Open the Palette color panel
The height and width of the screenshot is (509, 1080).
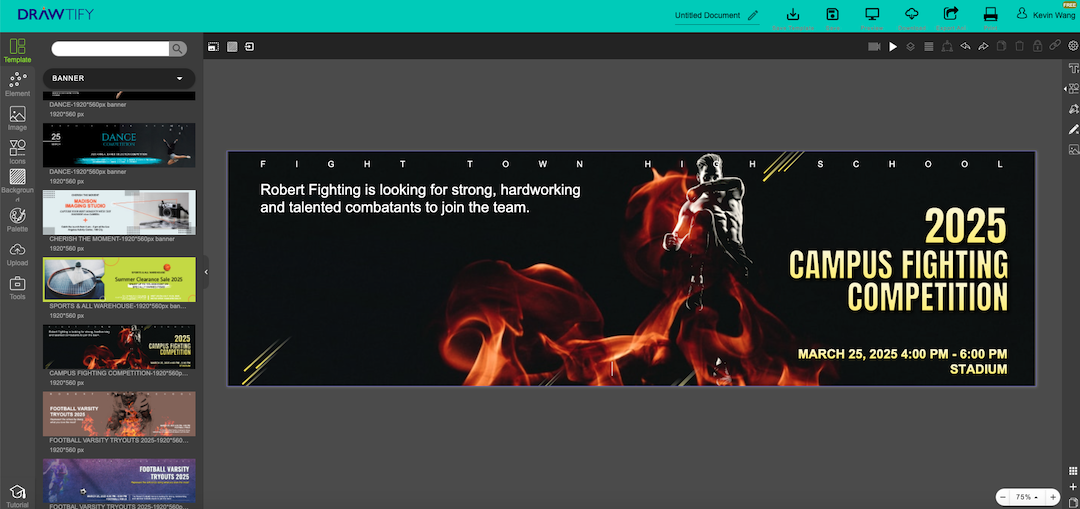coord(17,220)
